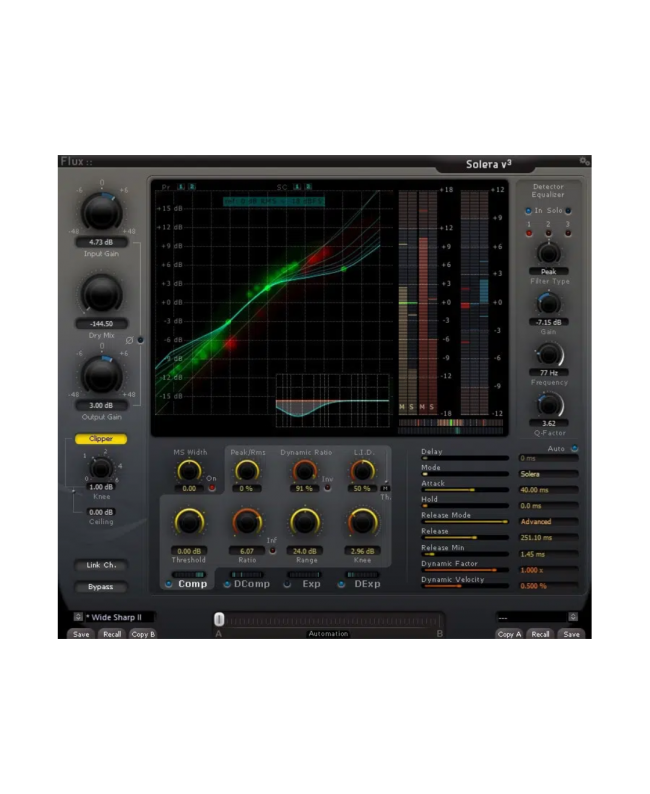Screen dimensions: 650x794
Task: Click the A/B Automation morph slider handle
Action: [x=219, y=619]
